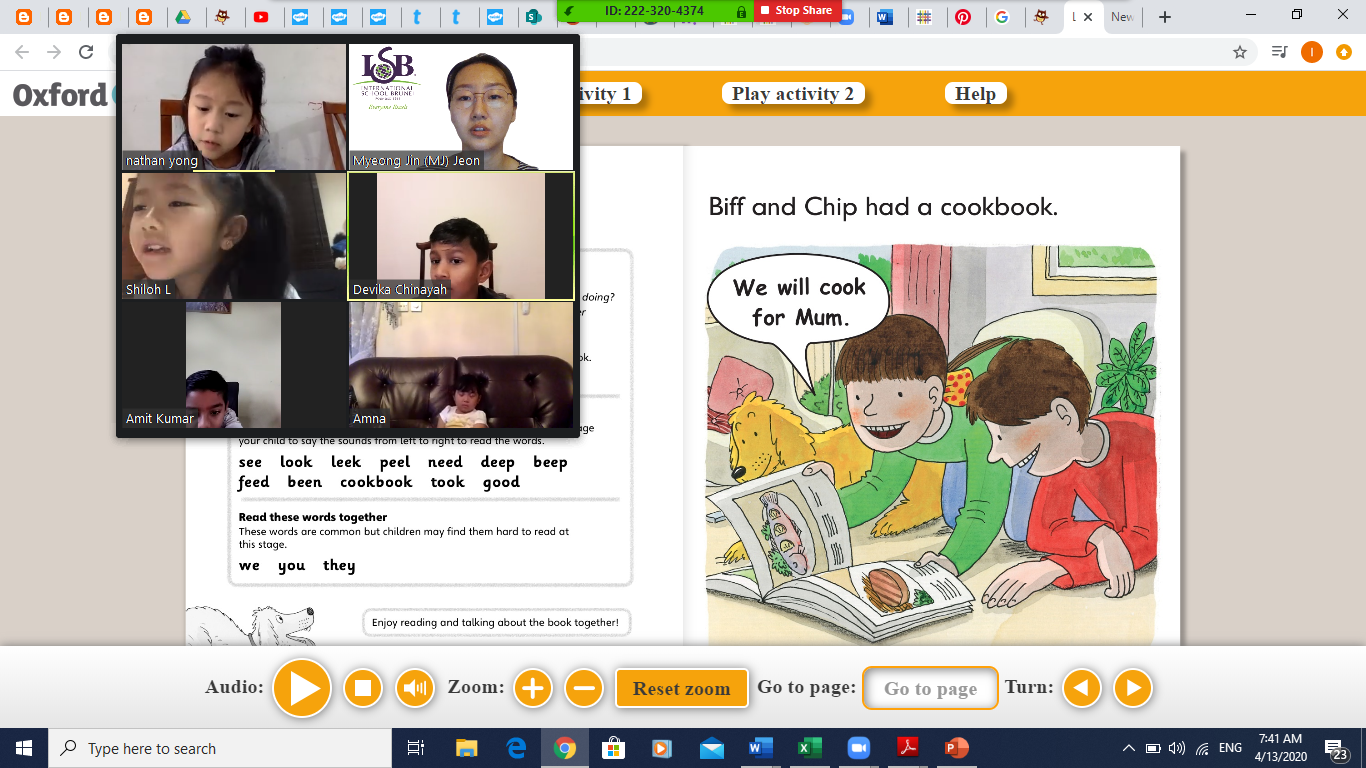Click the orange Chrome update icon

tap(1343, 52)
